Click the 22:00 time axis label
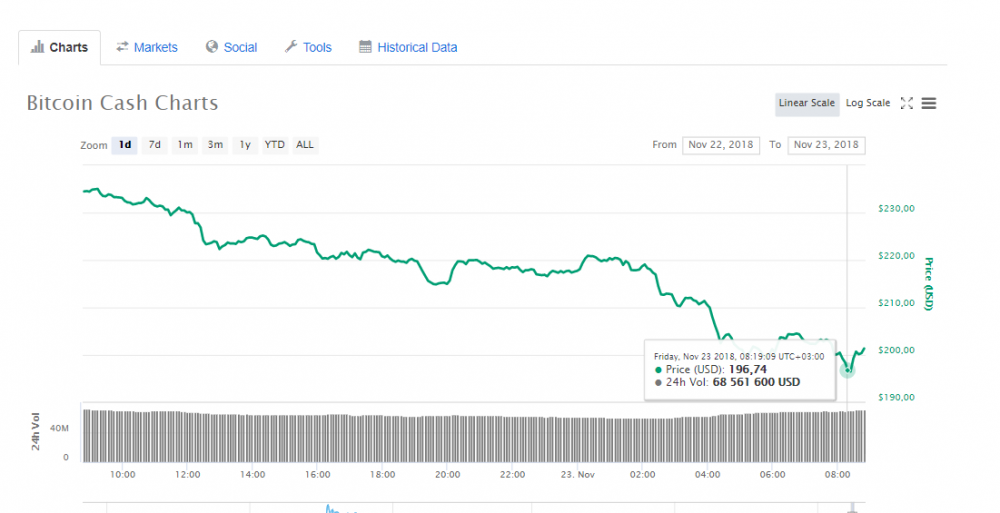 pos(513,475)
